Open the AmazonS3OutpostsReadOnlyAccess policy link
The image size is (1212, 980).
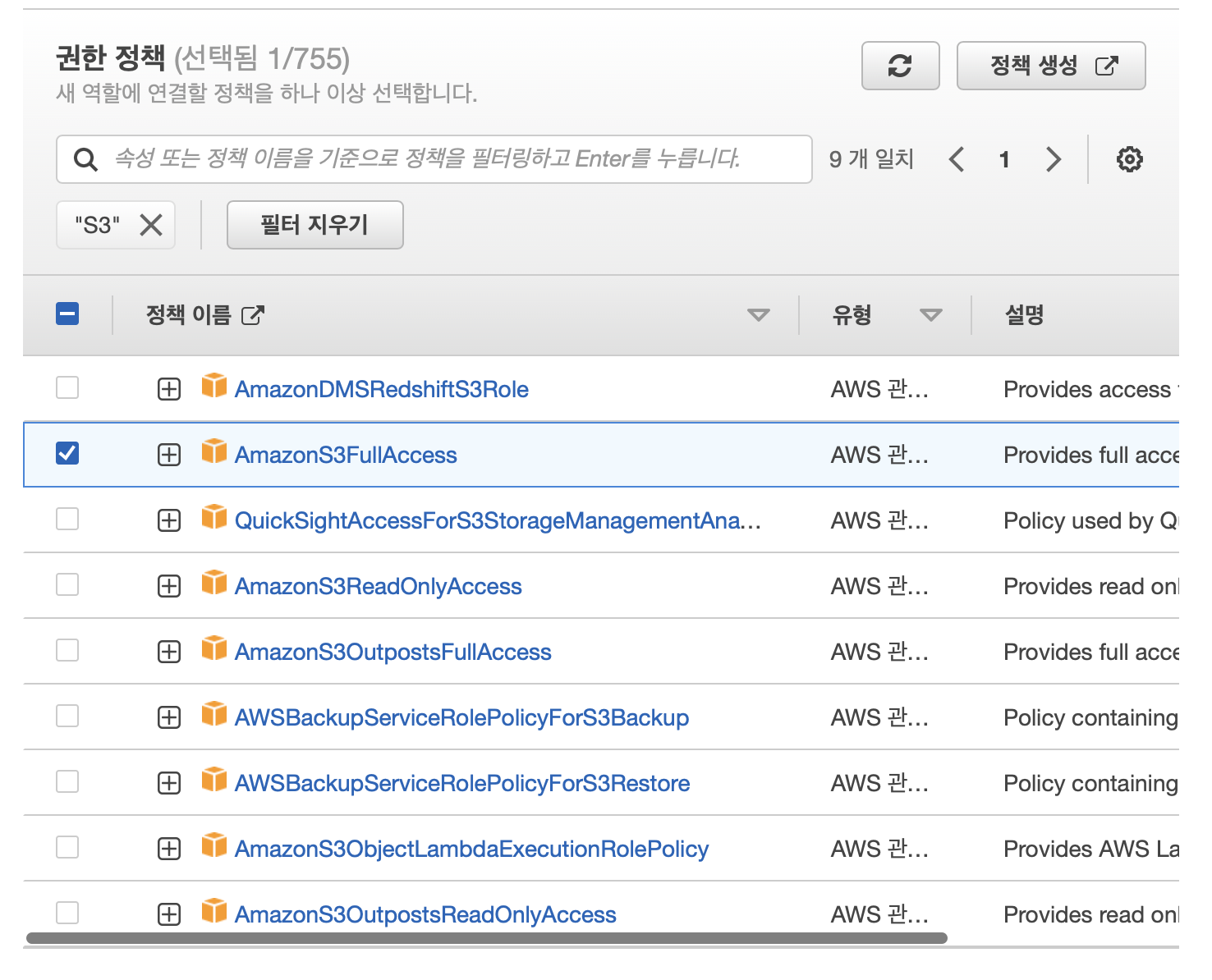[425, 914]
